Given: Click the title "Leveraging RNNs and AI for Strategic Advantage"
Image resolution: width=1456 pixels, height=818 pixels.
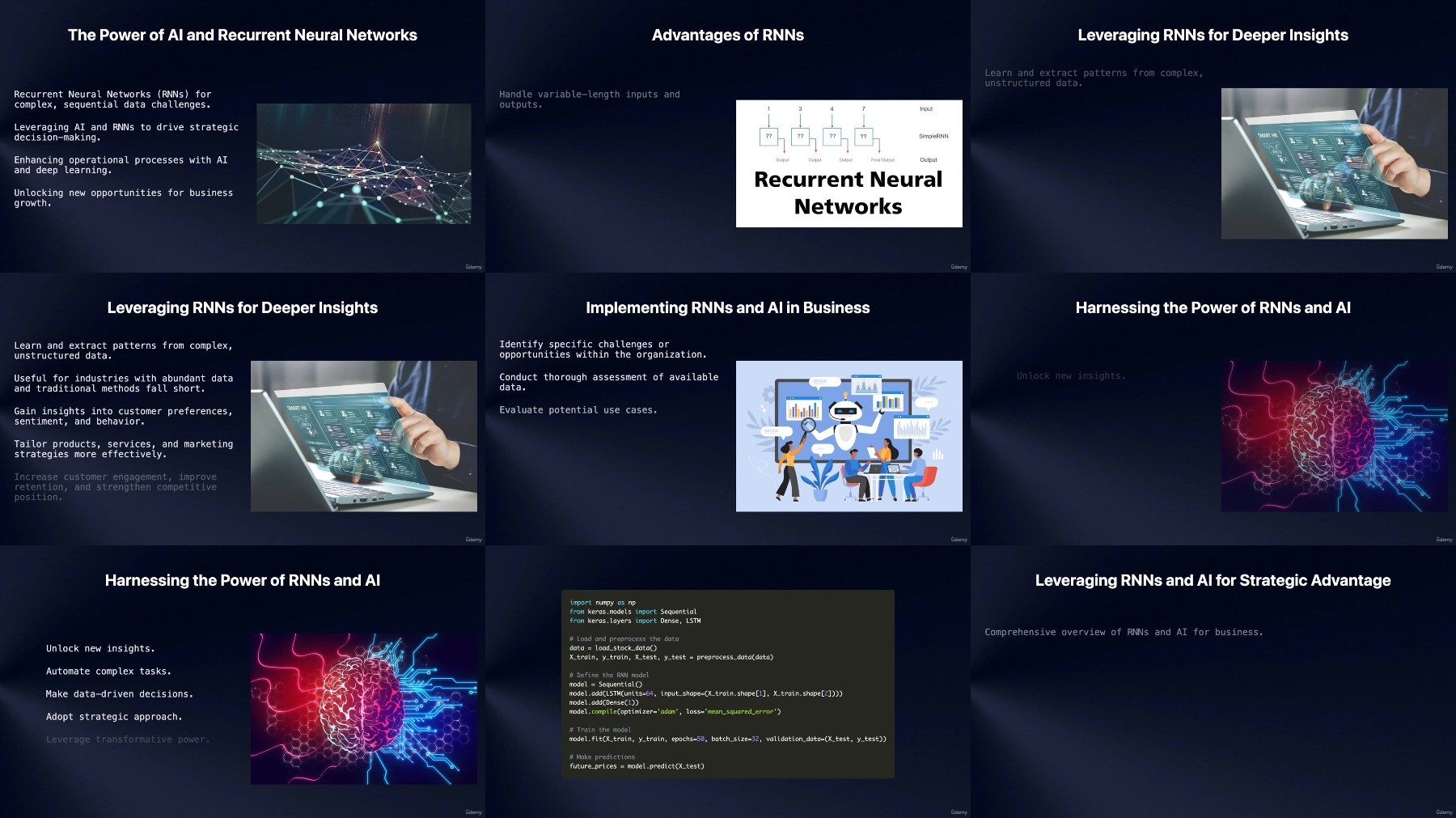Looking at the screenshot, I should [1213, 581].
